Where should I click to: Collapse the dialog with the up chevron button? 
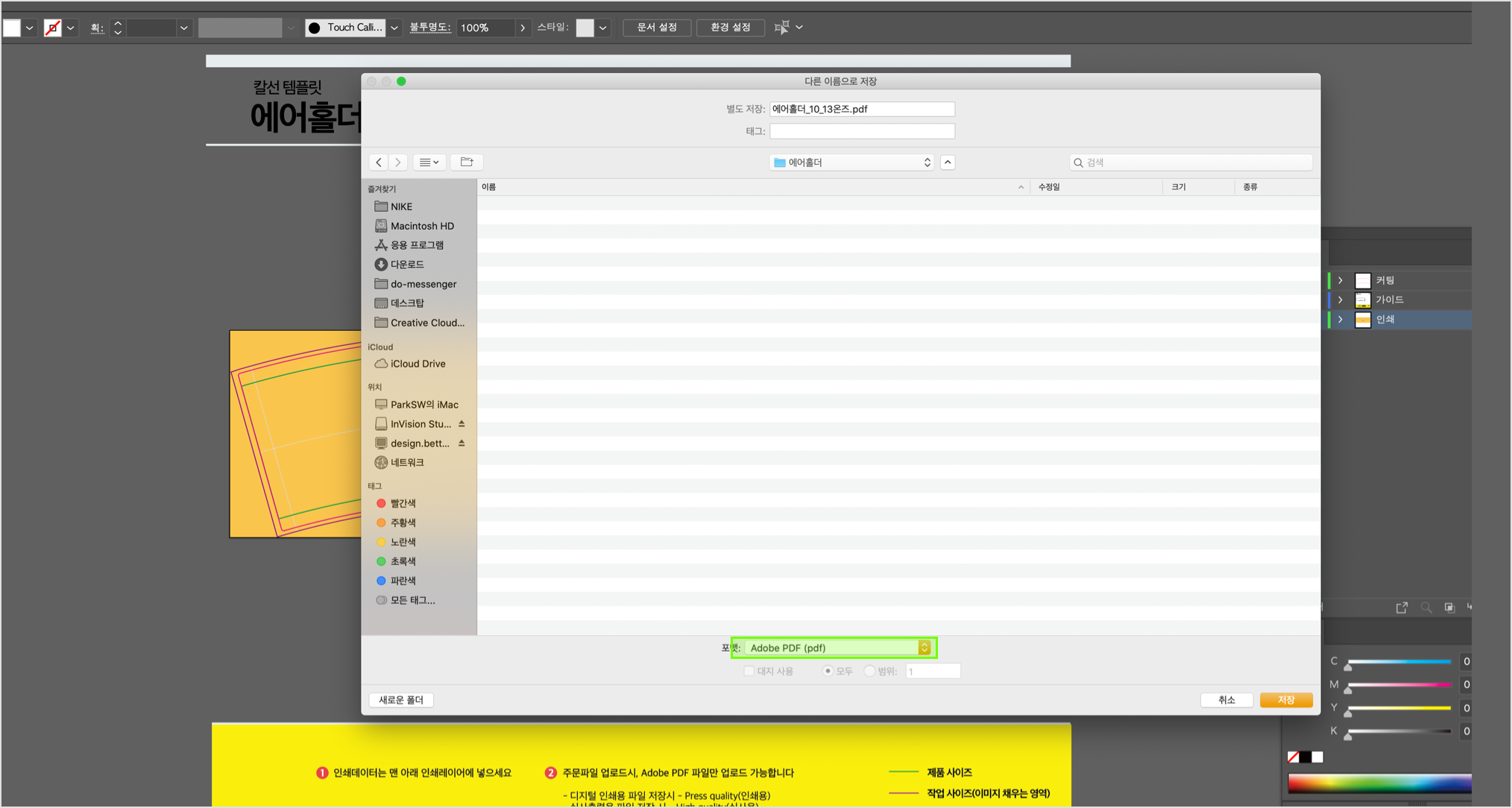[948, 162]
